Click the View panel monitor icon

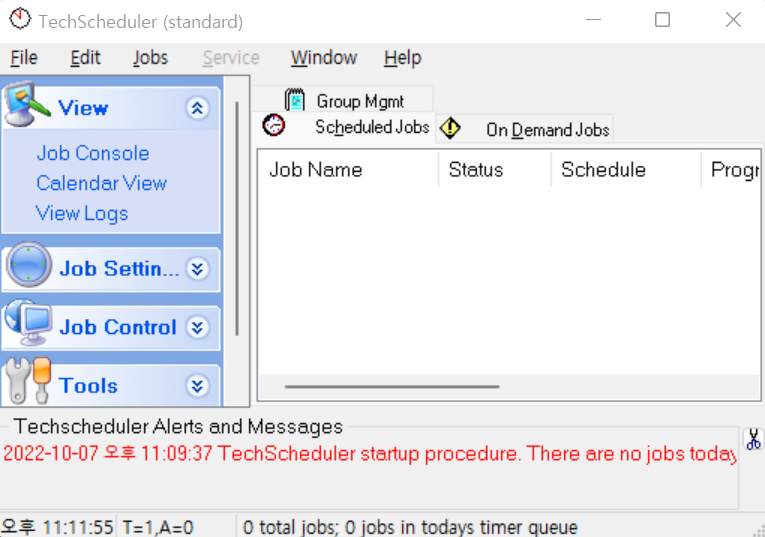[x=27, y=104]
